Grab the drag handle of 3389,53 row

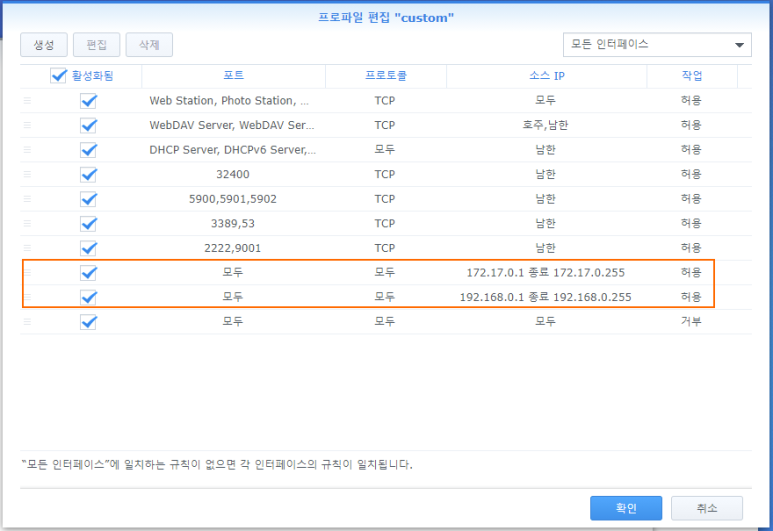click(x=28, y=223)
